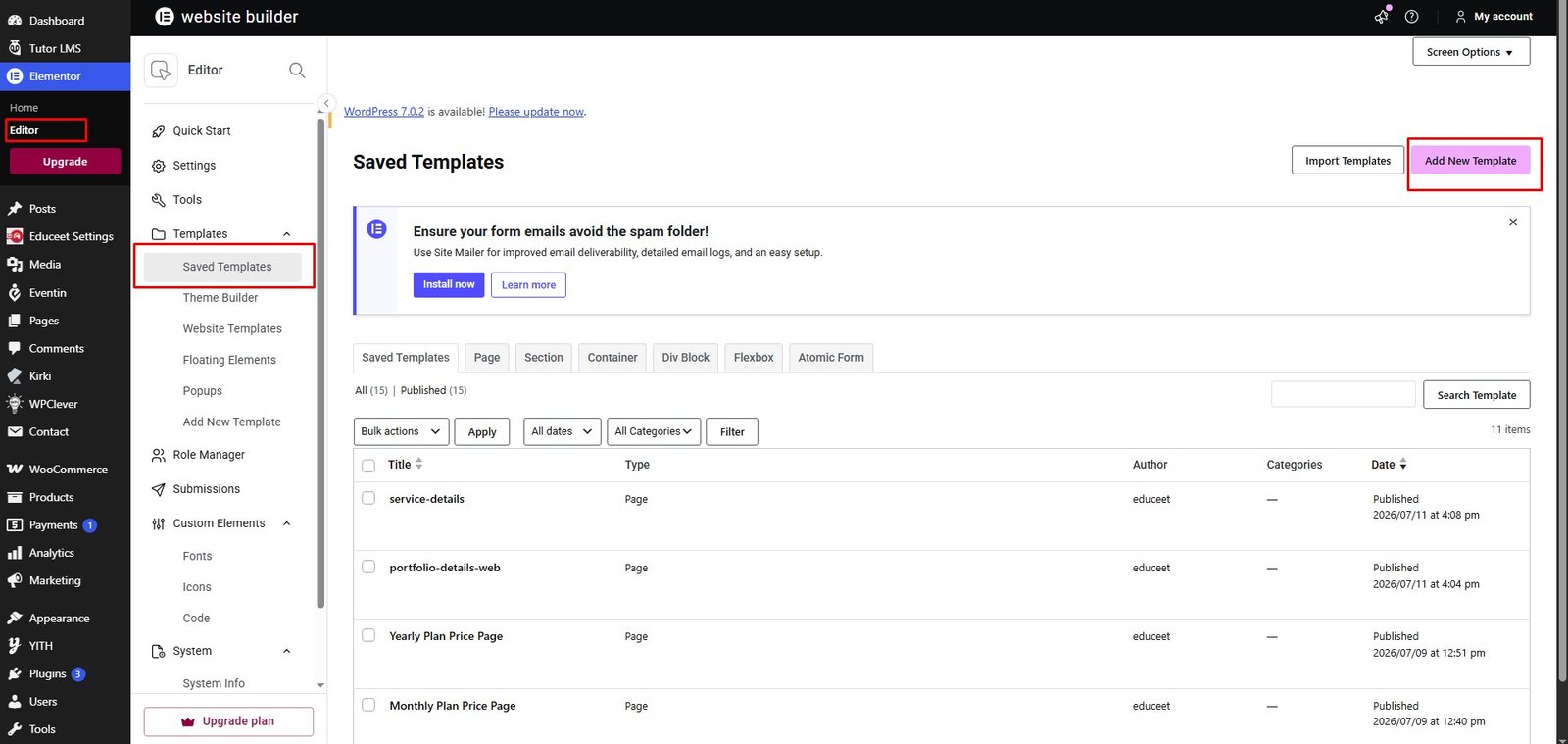Viewport: 1568px width, 744px height.
Task: Click the Elementor logo in top bar
Action: (165, 17)
